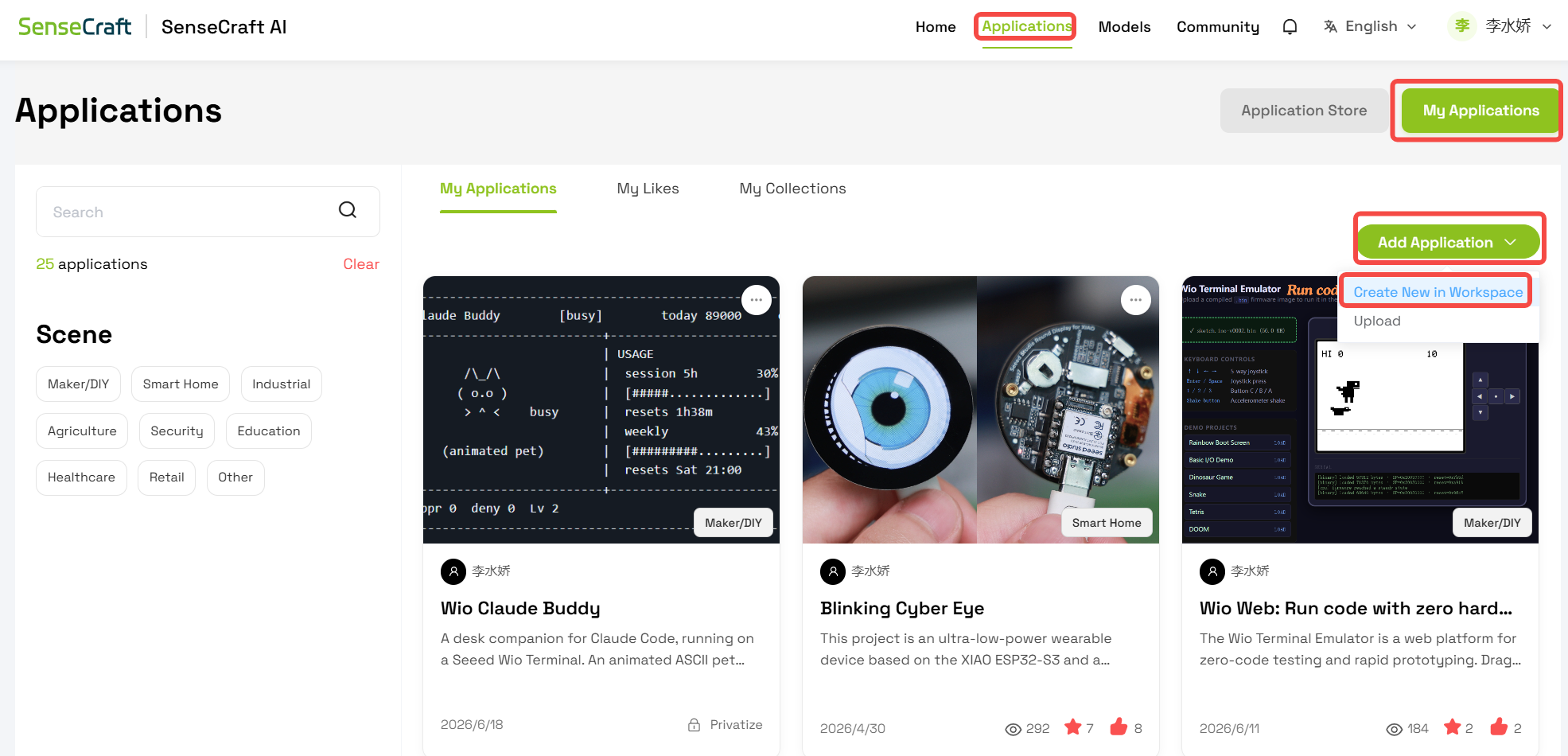Open the Blinking Cyber Eye thumbnail
The image size is (1568, 756).
981,410
